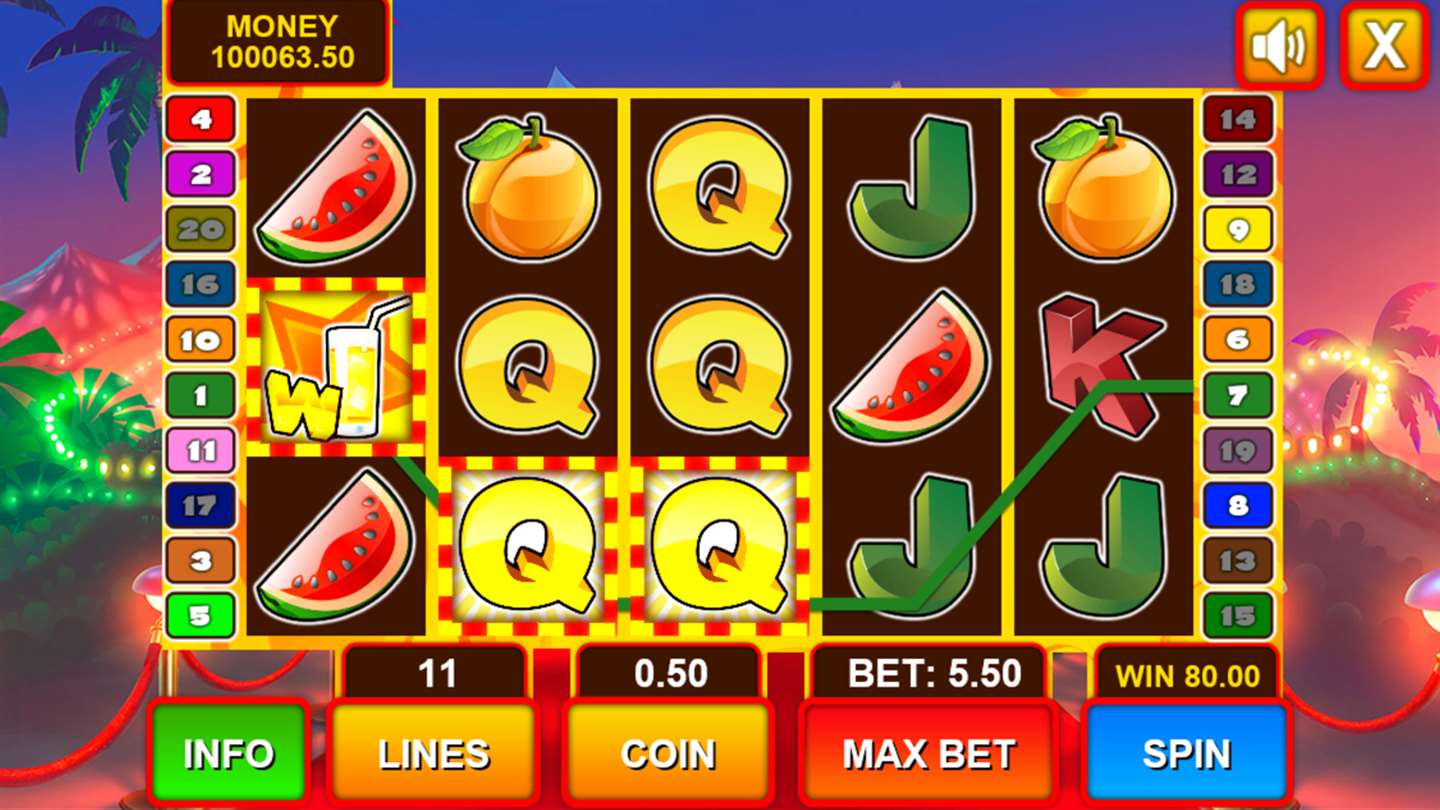Click the MAX BET button
The image size is (1440, 810).
point(930,753)
